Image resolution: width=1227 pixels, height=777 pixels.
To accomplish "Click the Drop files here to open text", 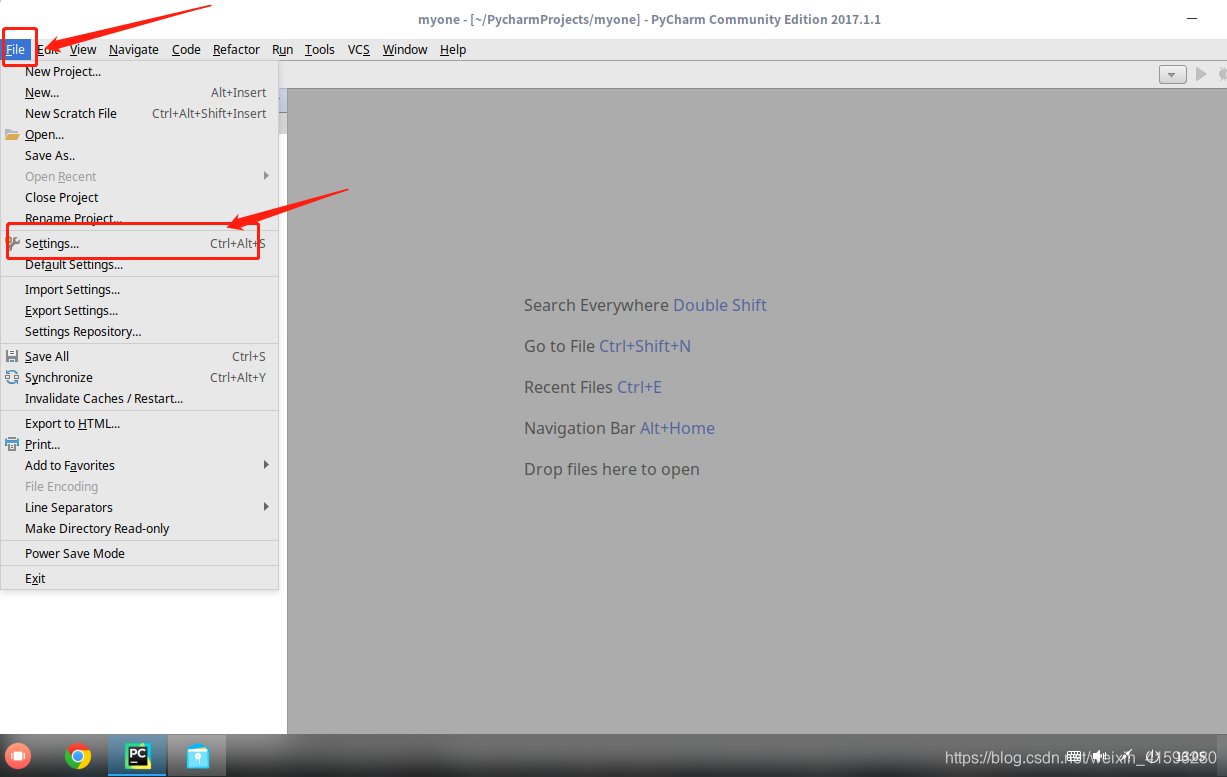I will click(x=612, y=469).
